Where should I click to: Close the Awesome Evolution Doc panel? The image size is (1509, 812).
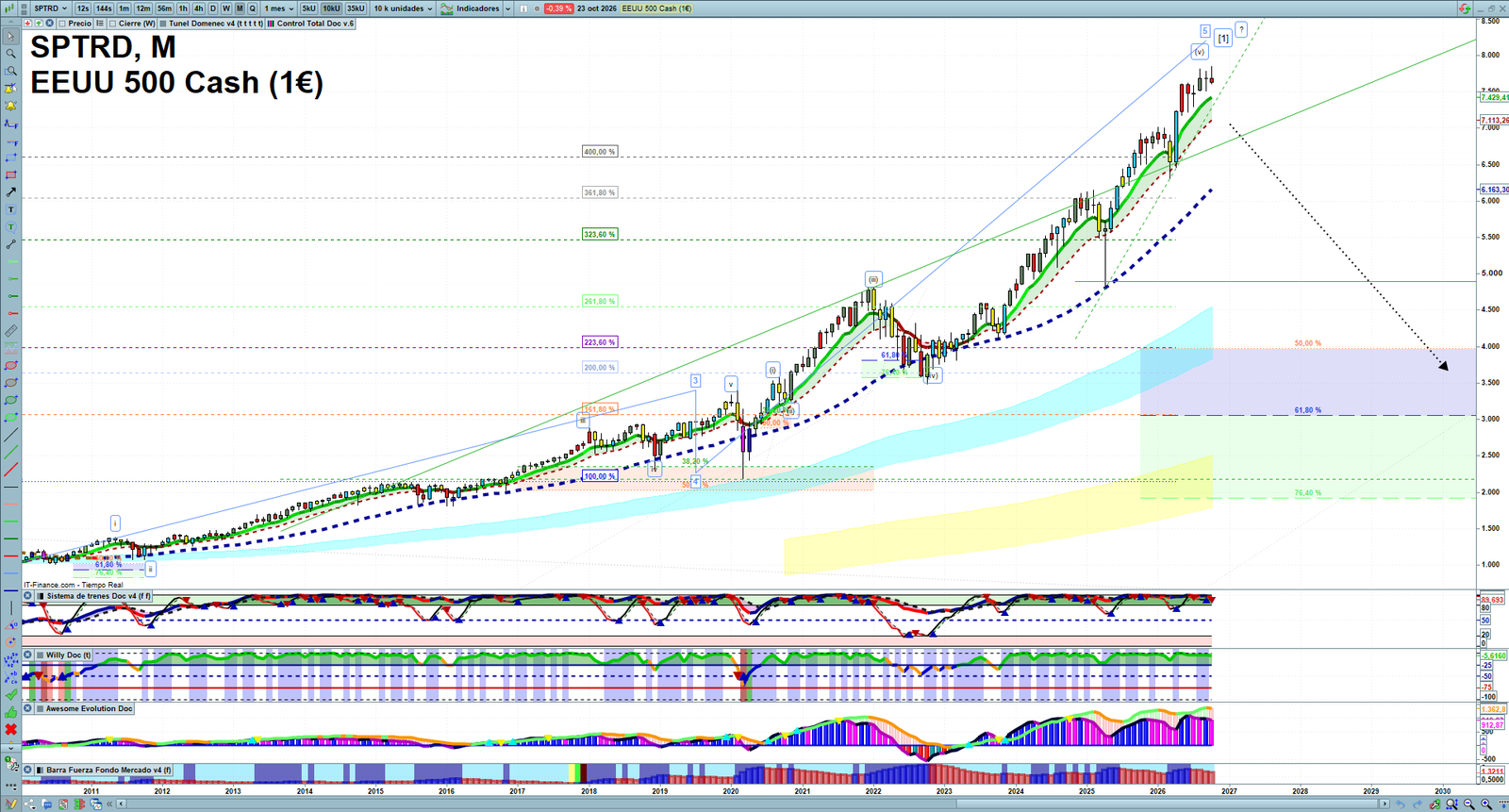28,708
